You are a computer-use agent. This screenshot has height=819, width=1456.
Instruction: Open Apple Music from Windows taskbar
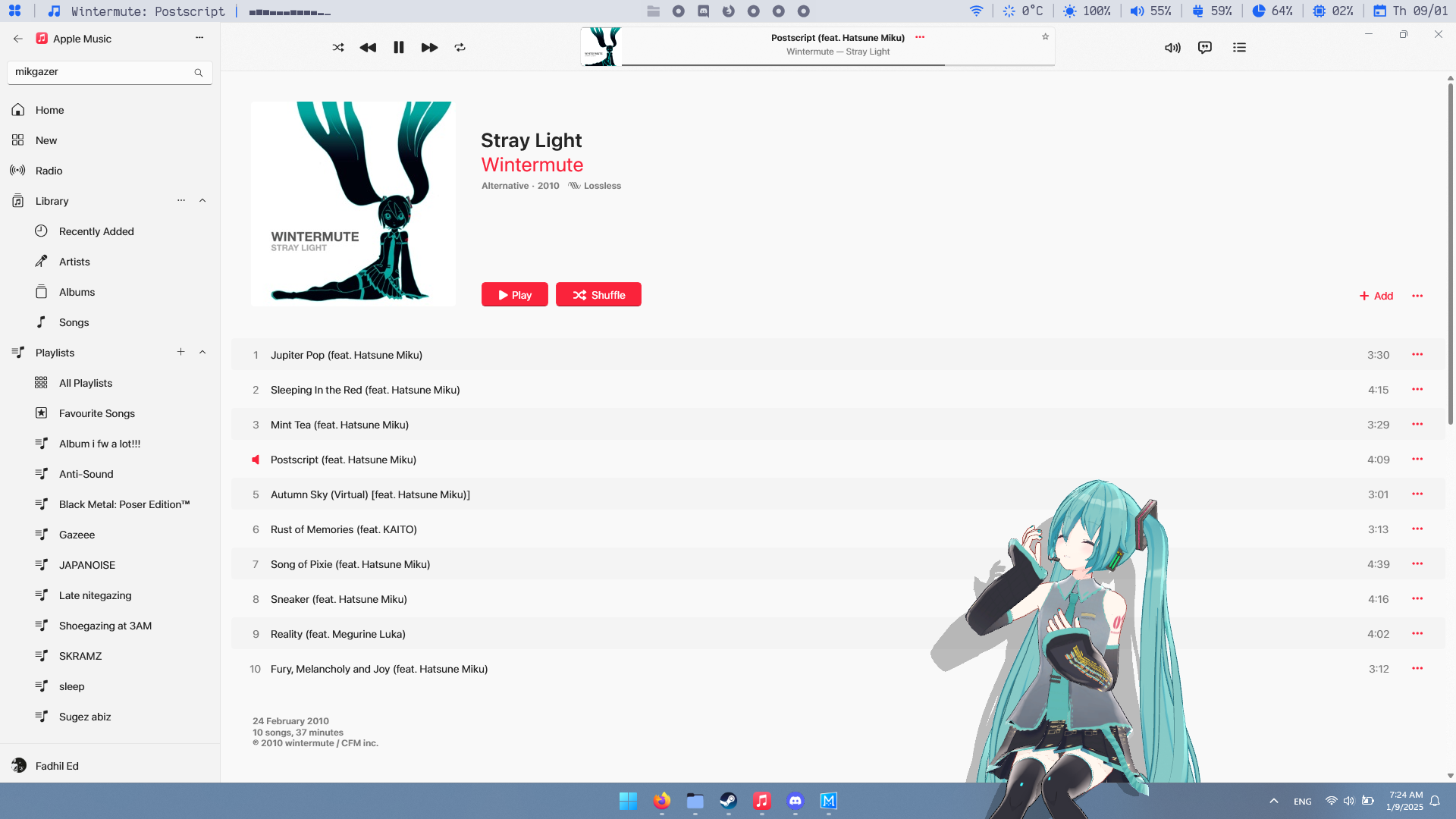point(761,801)
